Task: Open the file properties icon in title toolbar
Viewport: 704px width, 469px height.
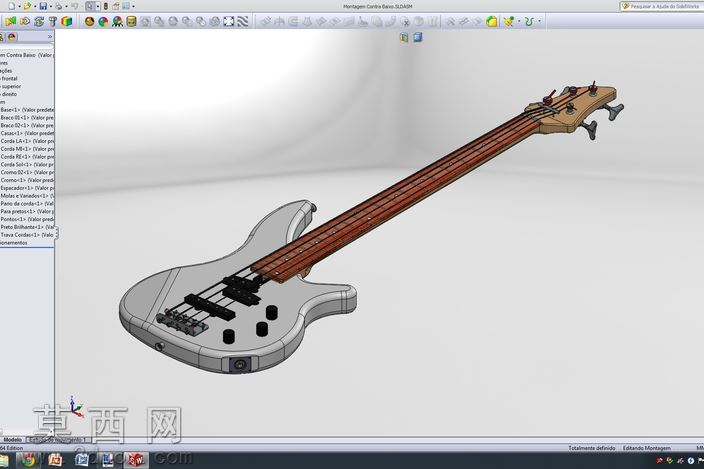Action: [116, 6]
